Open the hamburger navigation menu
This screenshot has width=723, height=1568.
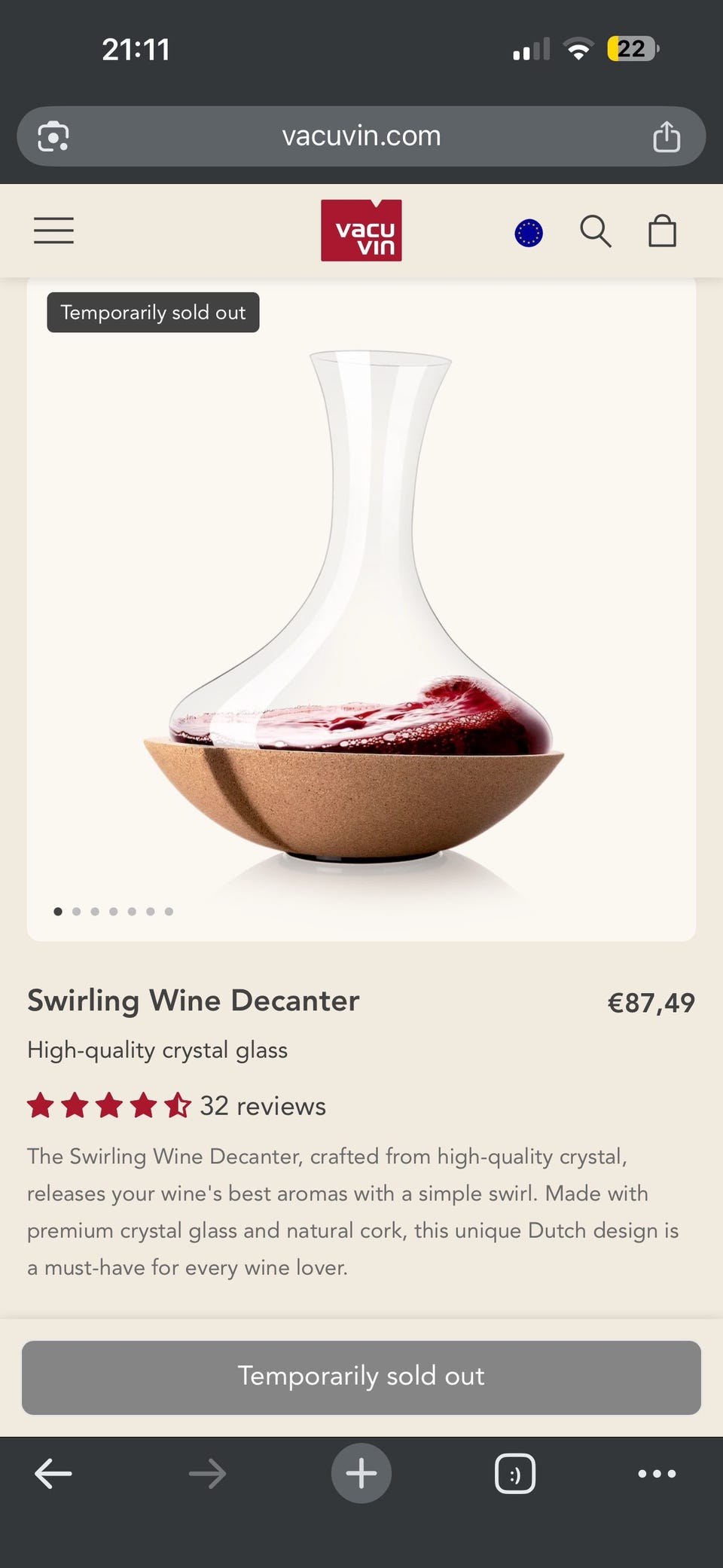point(53,231)
